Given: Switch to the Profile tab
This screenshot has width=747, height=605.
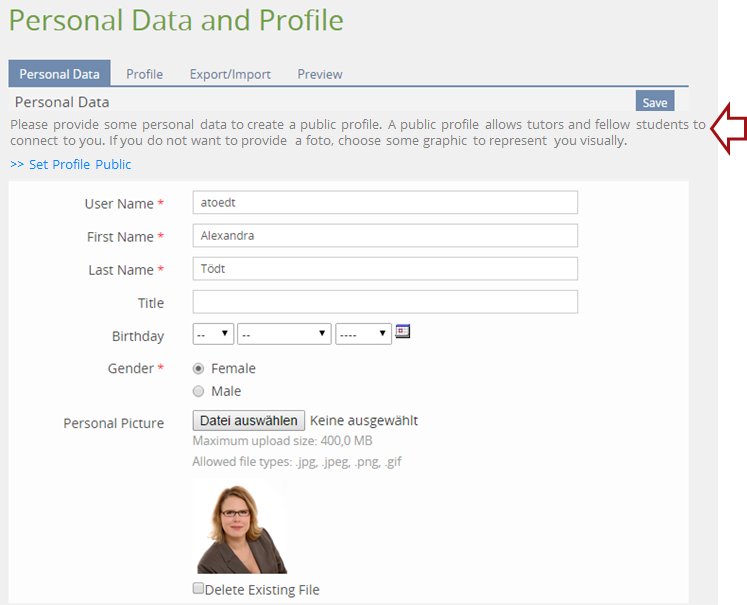Looking at the screenshot, I should click(144, 74).
